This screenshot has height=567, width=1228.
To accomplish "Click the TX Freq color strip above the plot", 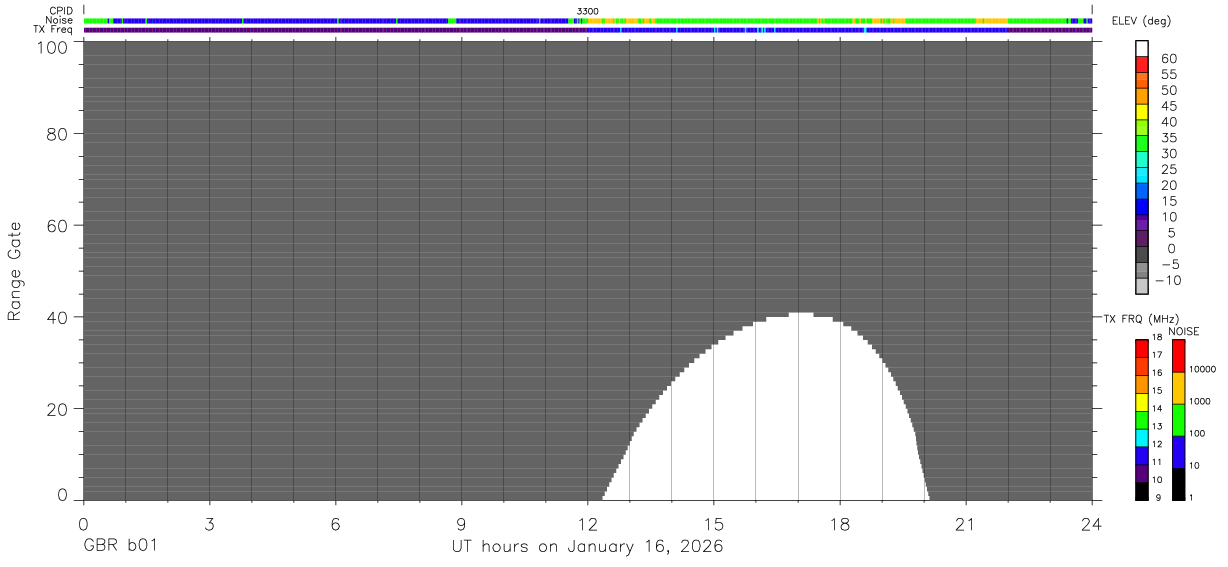I will 588,30.
